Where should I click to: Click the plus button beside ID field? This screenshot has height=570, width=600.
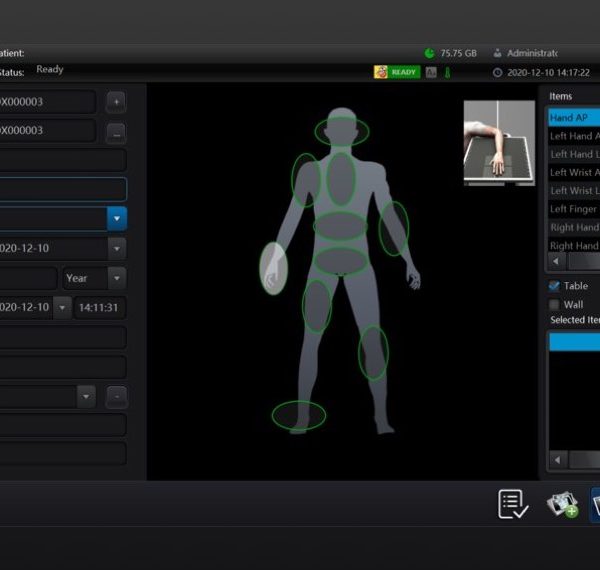116,102
